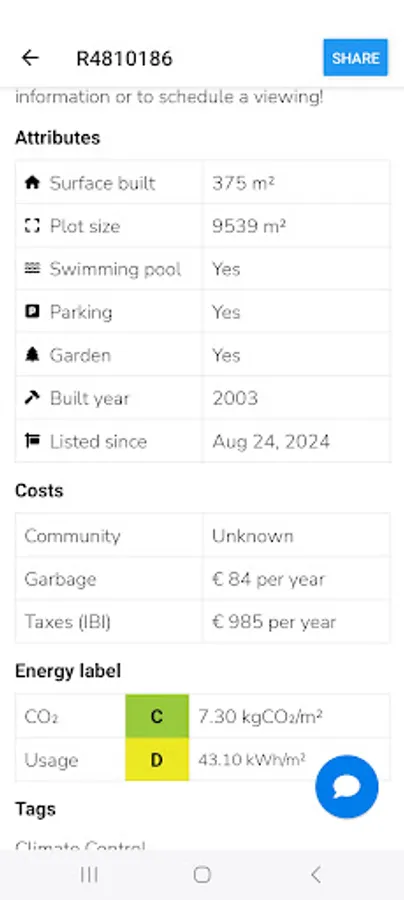Viewport: 404px width, 900px height.
Task: Click the house icon beside Surface built
Action: tap(32, 183)
